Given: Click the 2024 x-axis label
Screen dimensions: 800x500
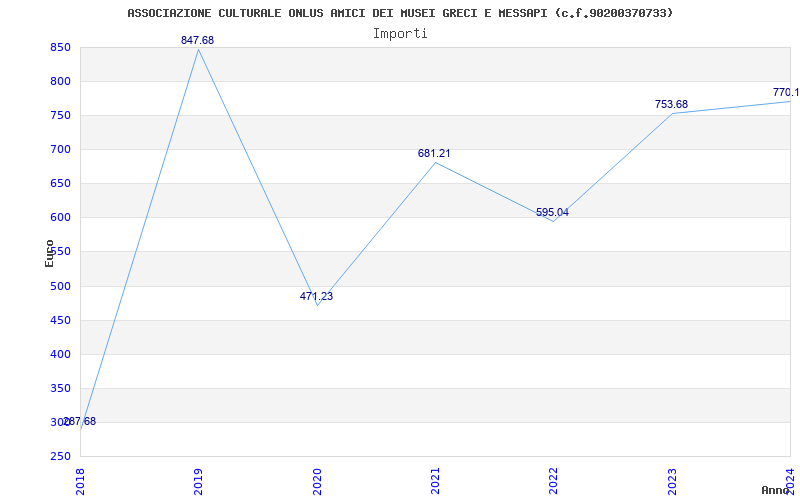Looking at the screenshot, I should point(790,481).
